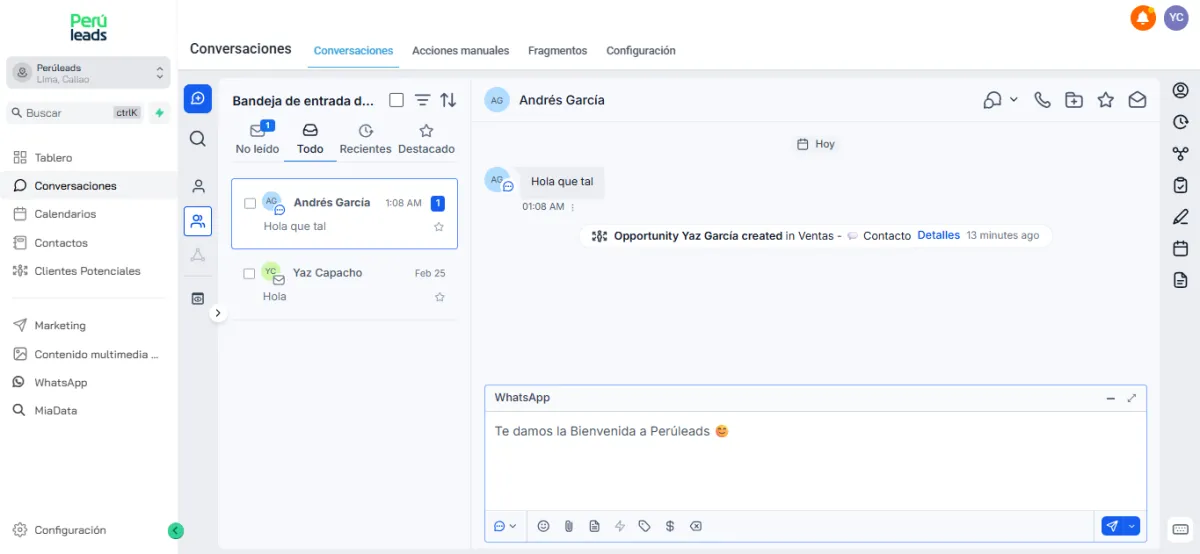
Task: Open the assign agent headset dropdown
Action: click(1000, 100)
